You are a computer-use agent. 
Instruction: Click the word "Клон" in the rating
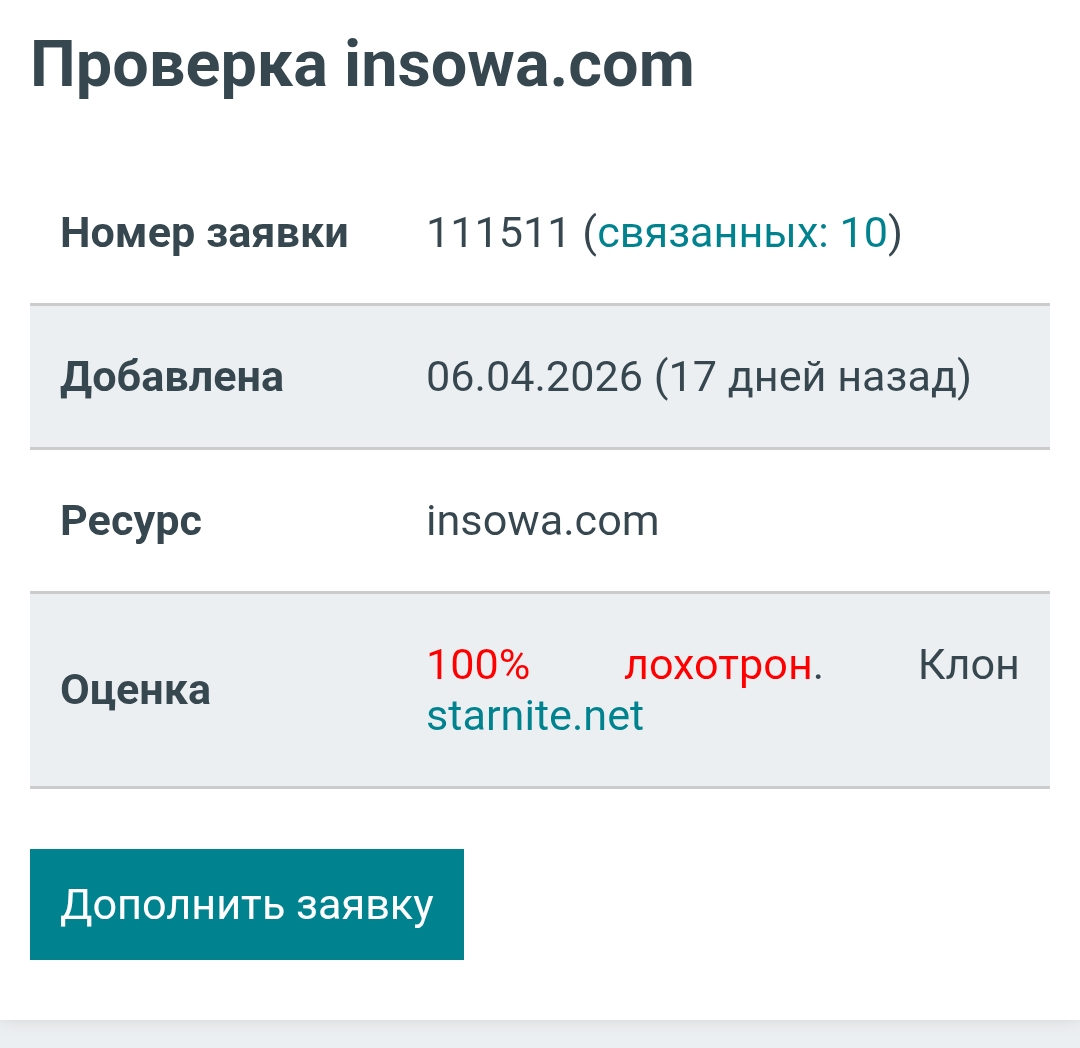pos(968,665)
